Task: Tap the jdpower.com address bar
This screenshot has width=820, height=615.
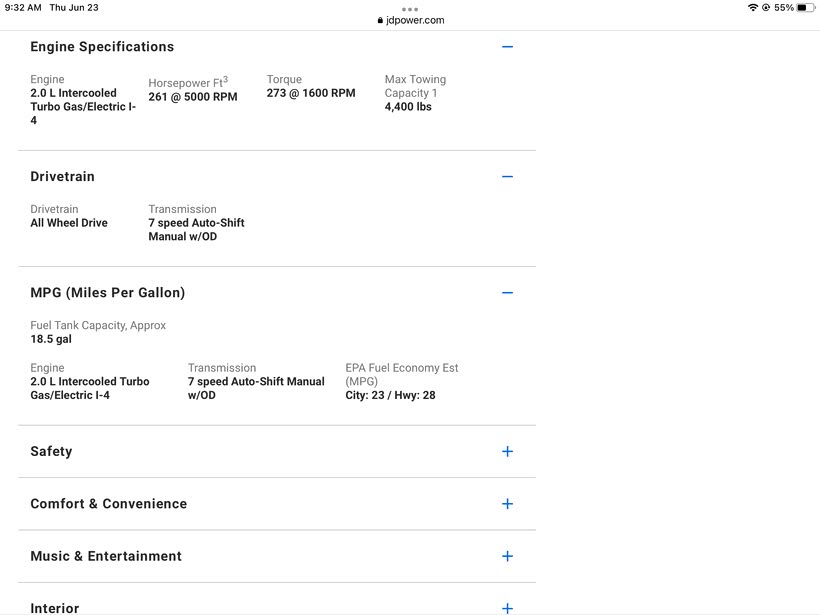Action: click(415, 20)
